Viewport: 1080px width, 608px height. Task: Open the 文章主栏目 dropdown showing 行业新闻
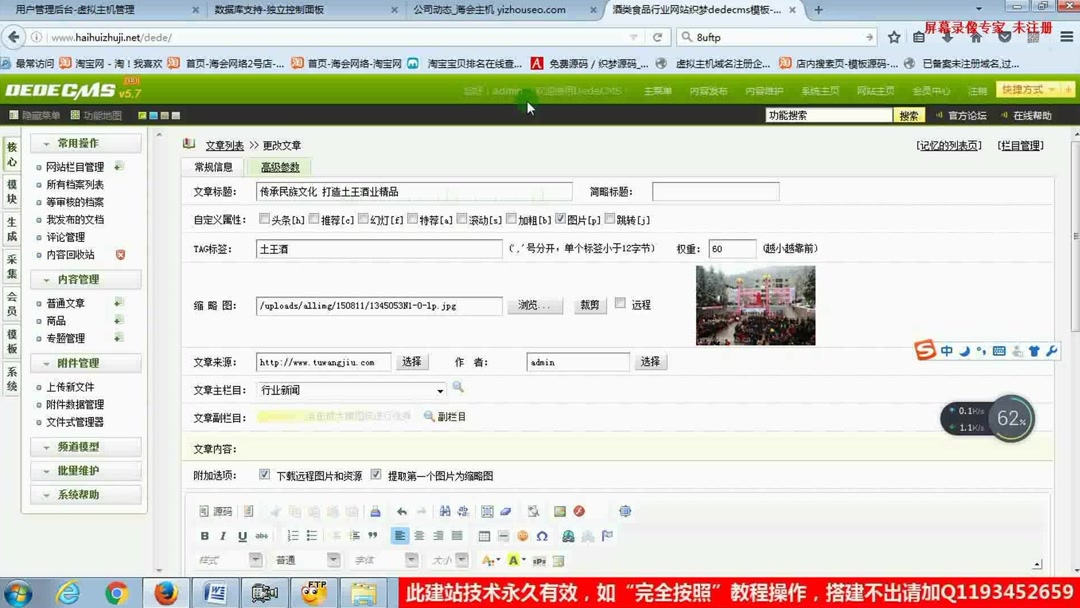[441, 389]
